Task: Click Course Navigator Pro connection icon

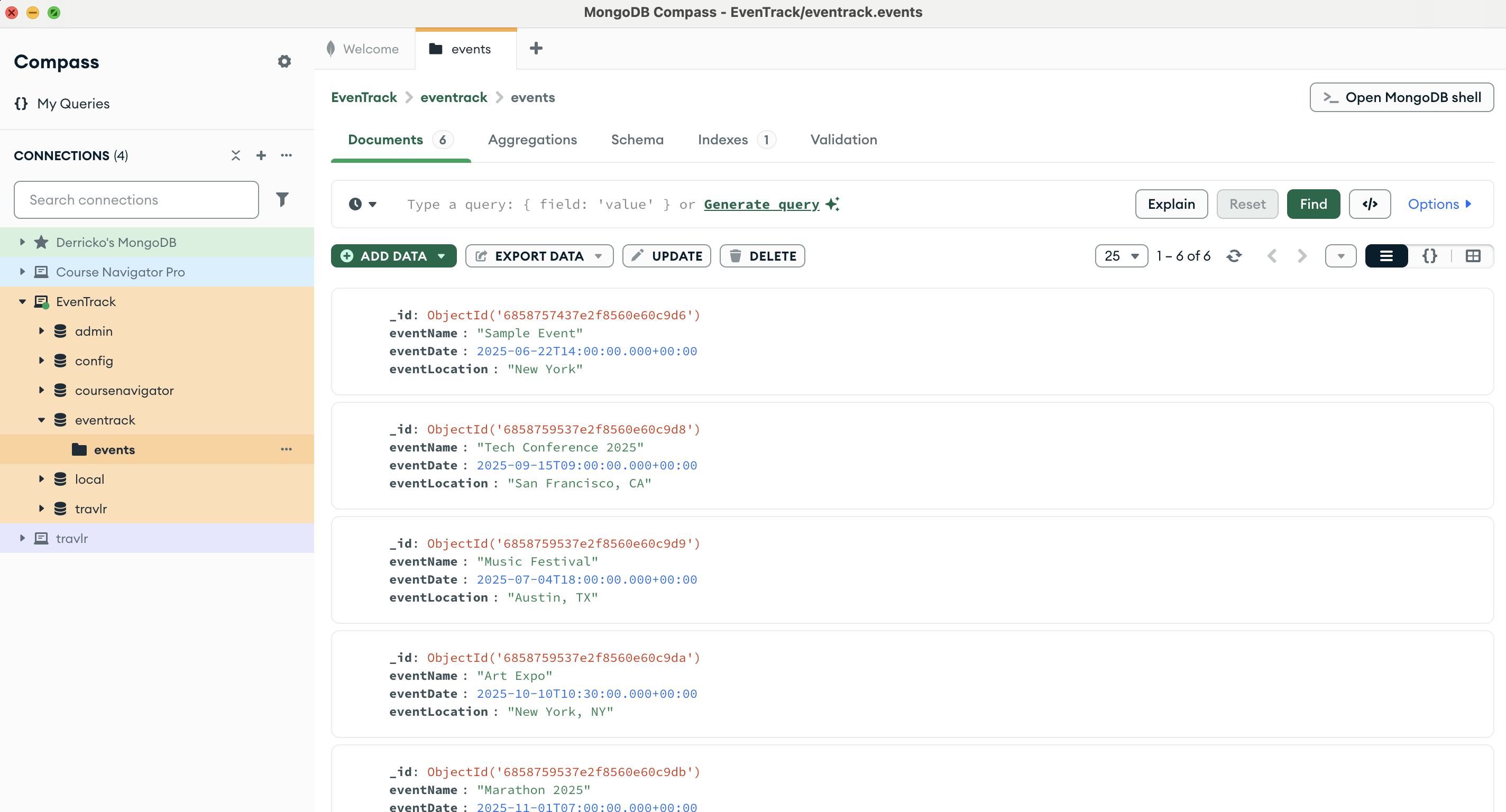Action: point(41,272)
